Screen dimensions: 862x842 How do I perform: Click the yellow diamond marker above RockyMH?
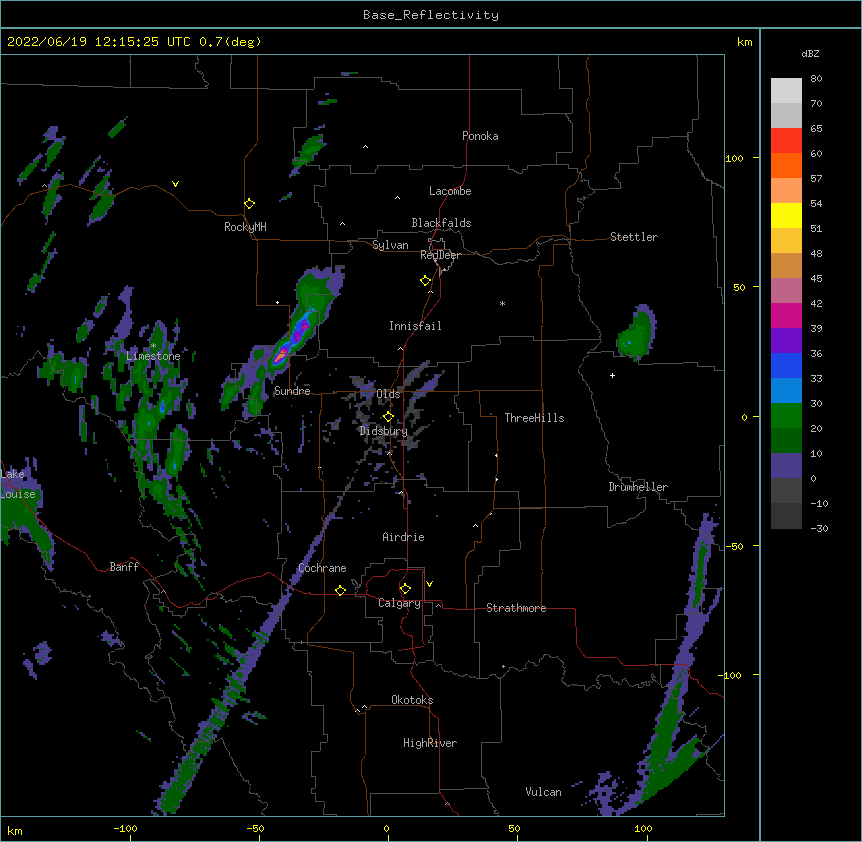point(249,204)
